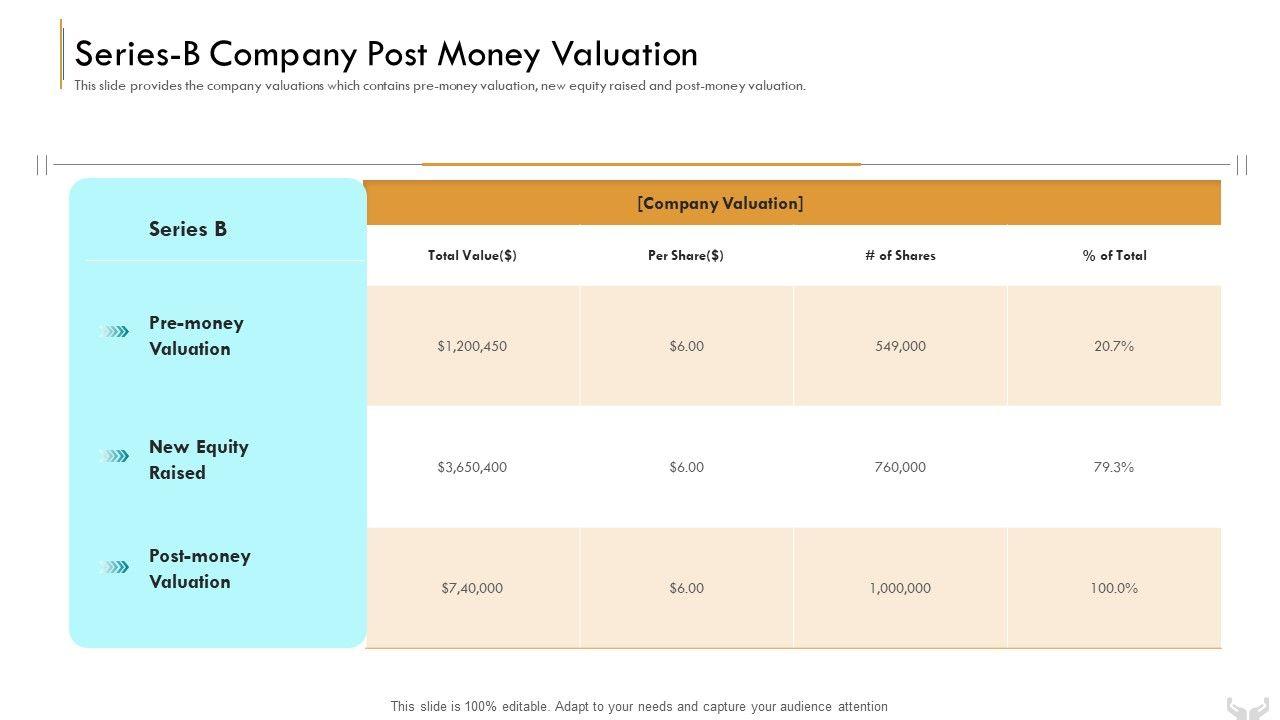Select the Series B heading
Viewport: 1280px width, 720px height.
(x=188, y=229)
